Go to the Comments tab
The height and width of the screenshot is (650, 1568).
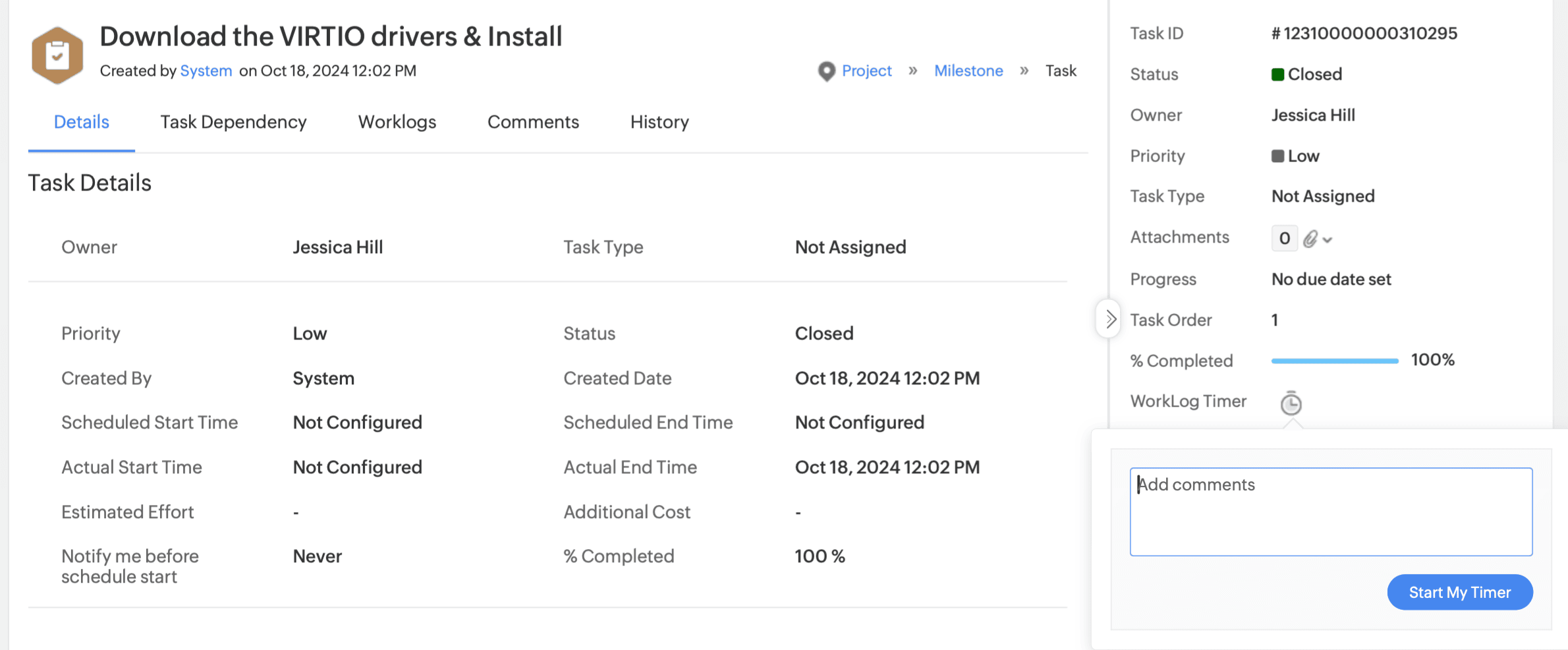click(x=533, y=122)
